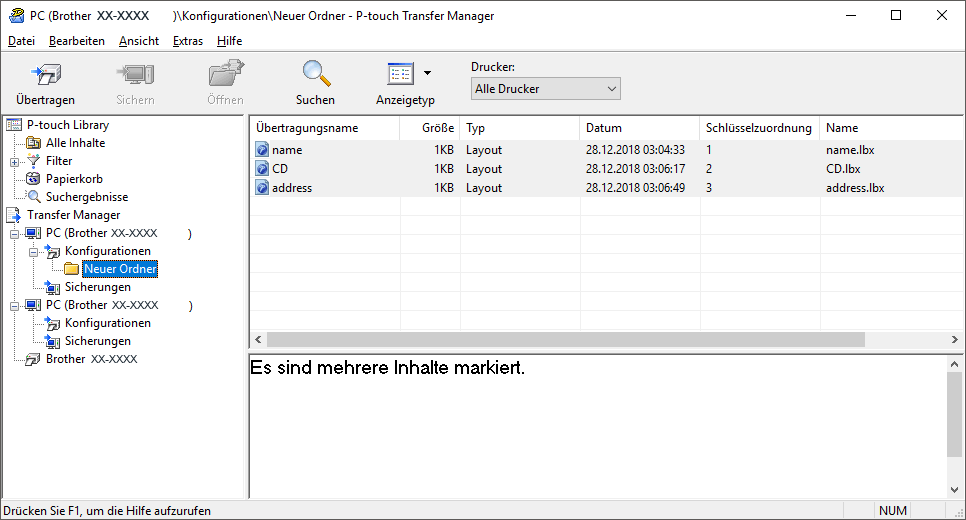This screenshot has height=520, width=966.
Task: Click the 'name.lbx' file name cell
Action: pyautogui.click(x=850, y=150)
